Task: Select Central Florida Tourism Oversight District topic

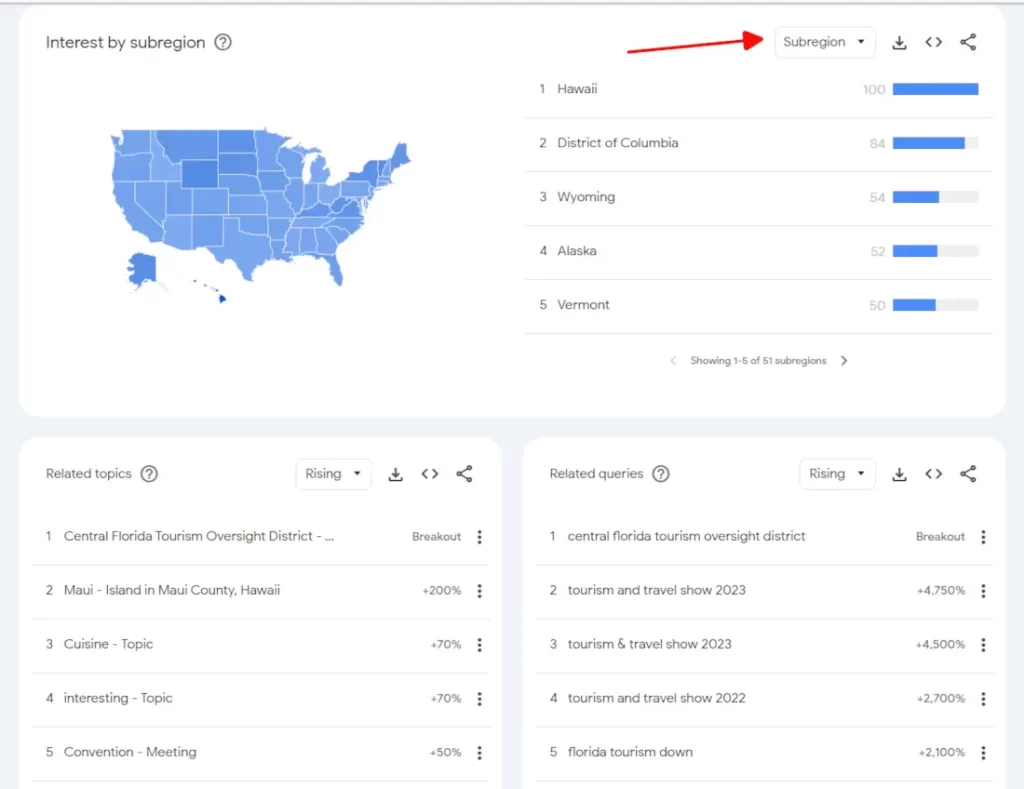Action: [198, 536]
